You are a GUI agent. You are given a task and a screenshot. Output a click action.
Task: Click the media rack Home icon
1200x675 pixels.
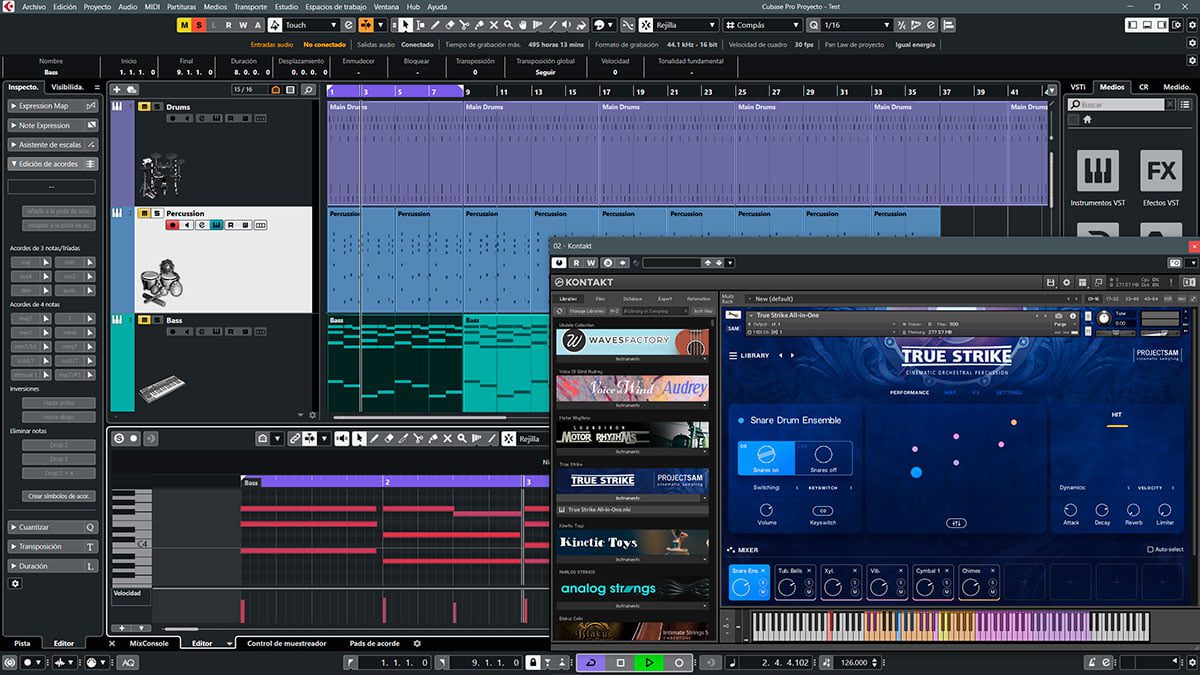point(1087,119)
